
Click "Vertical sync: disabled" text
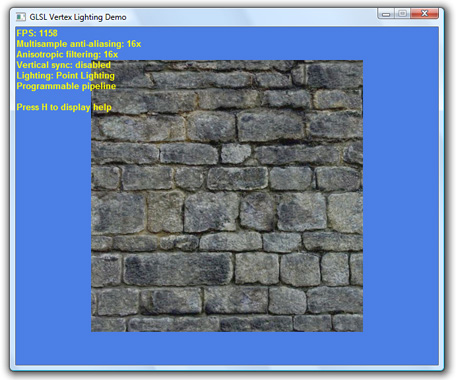coord(63,65)
